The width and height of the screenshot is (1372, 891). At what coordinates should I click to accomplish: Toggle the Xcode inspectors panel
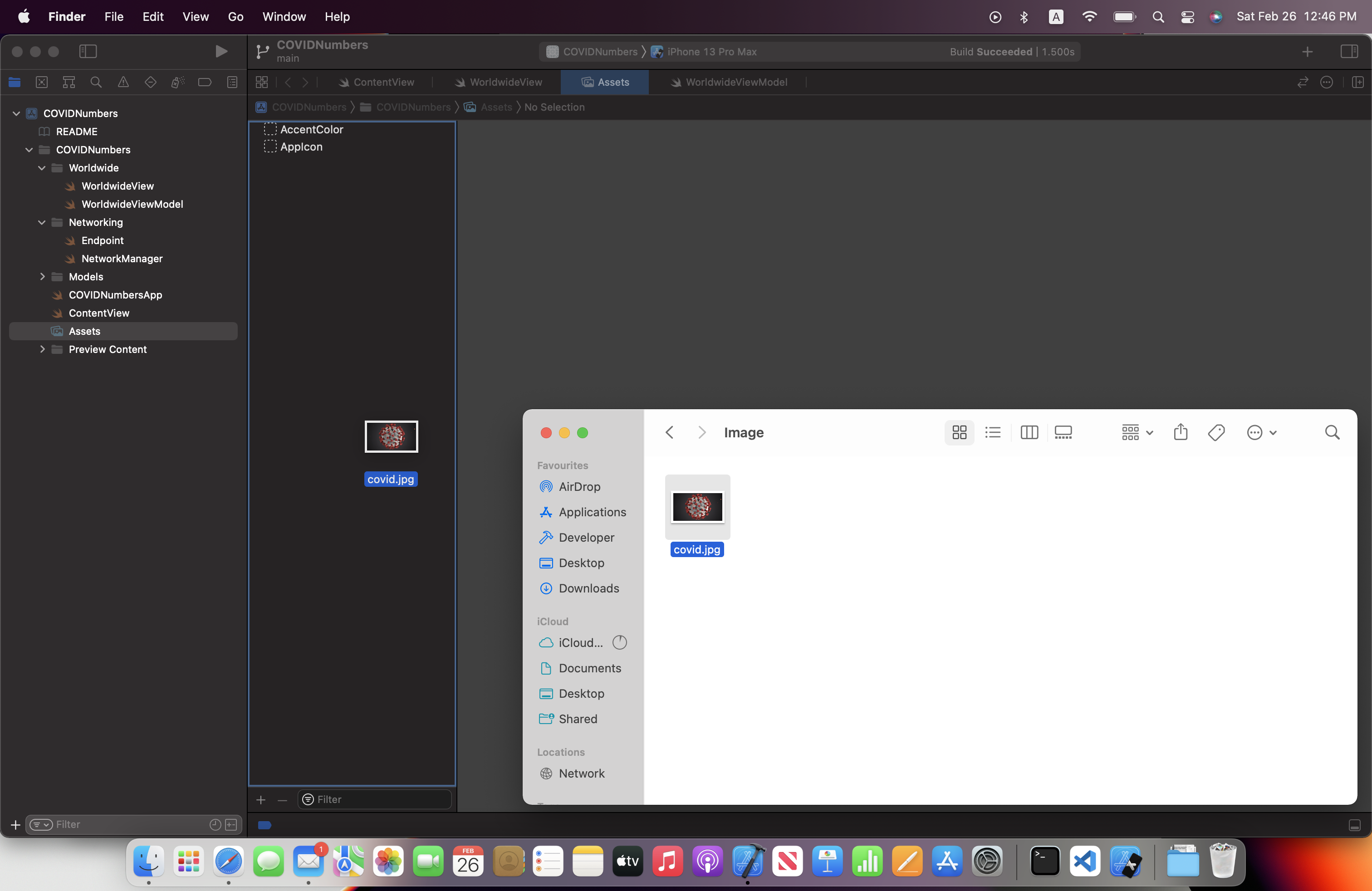point(1349,51)
